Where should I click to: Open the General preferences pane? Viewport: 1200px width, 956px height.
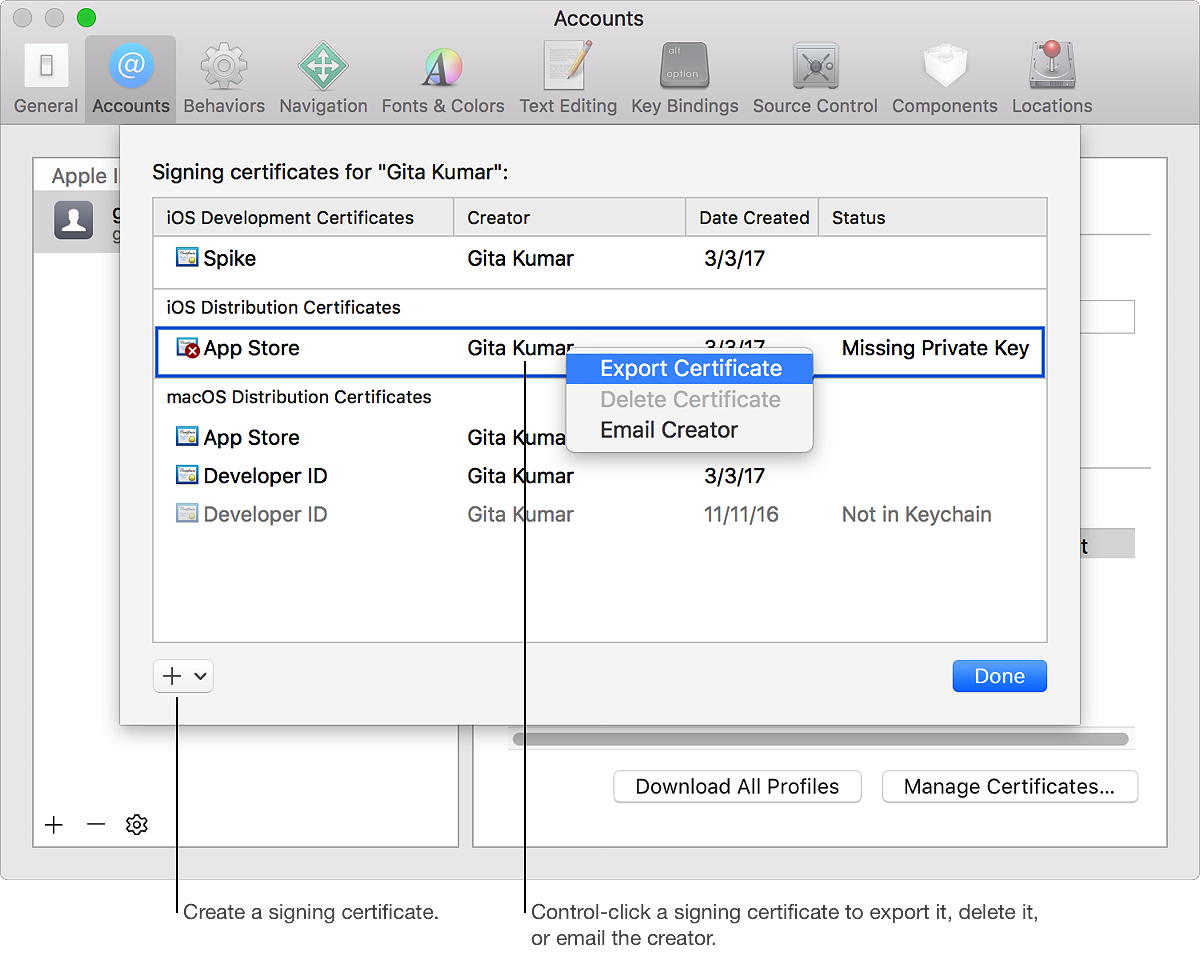pos(46,78)
